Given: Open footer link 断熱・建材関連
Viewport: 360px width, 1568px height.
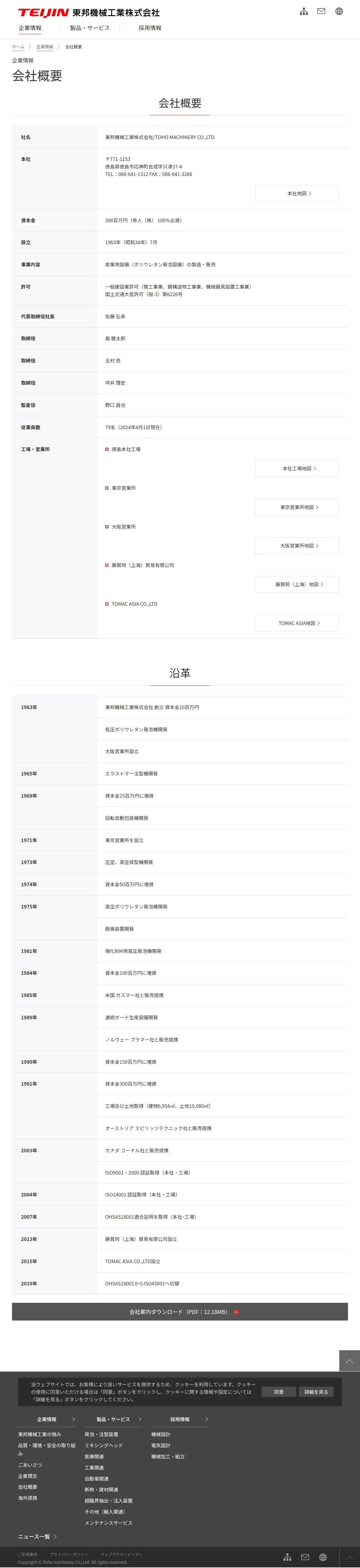Looking at the screenshot, I should click(x=102, y=1490).
